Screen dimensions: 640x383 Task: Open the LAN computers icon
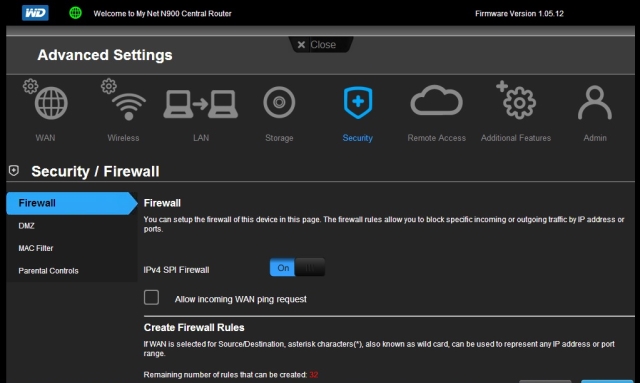tap(200, 104)
